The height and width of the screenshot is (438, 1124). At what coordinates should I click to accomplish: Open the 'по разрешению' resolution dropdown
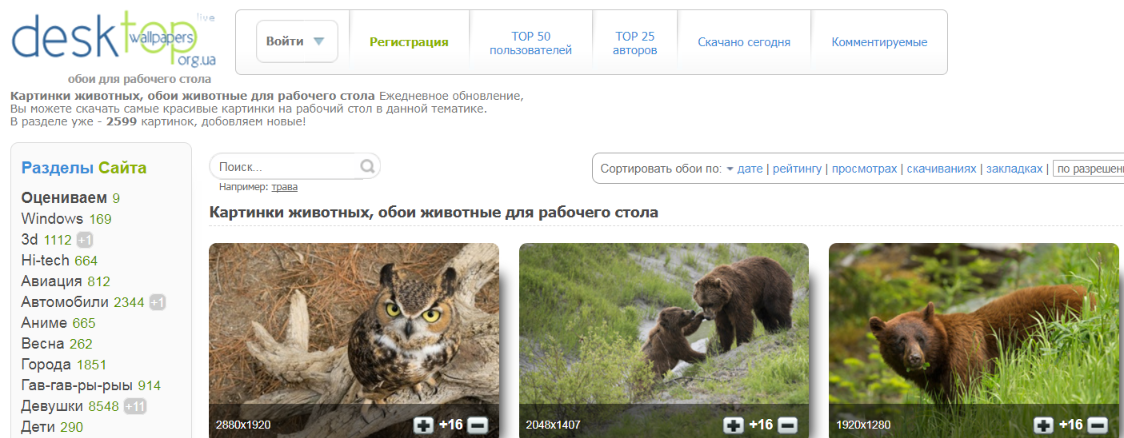1089,169
